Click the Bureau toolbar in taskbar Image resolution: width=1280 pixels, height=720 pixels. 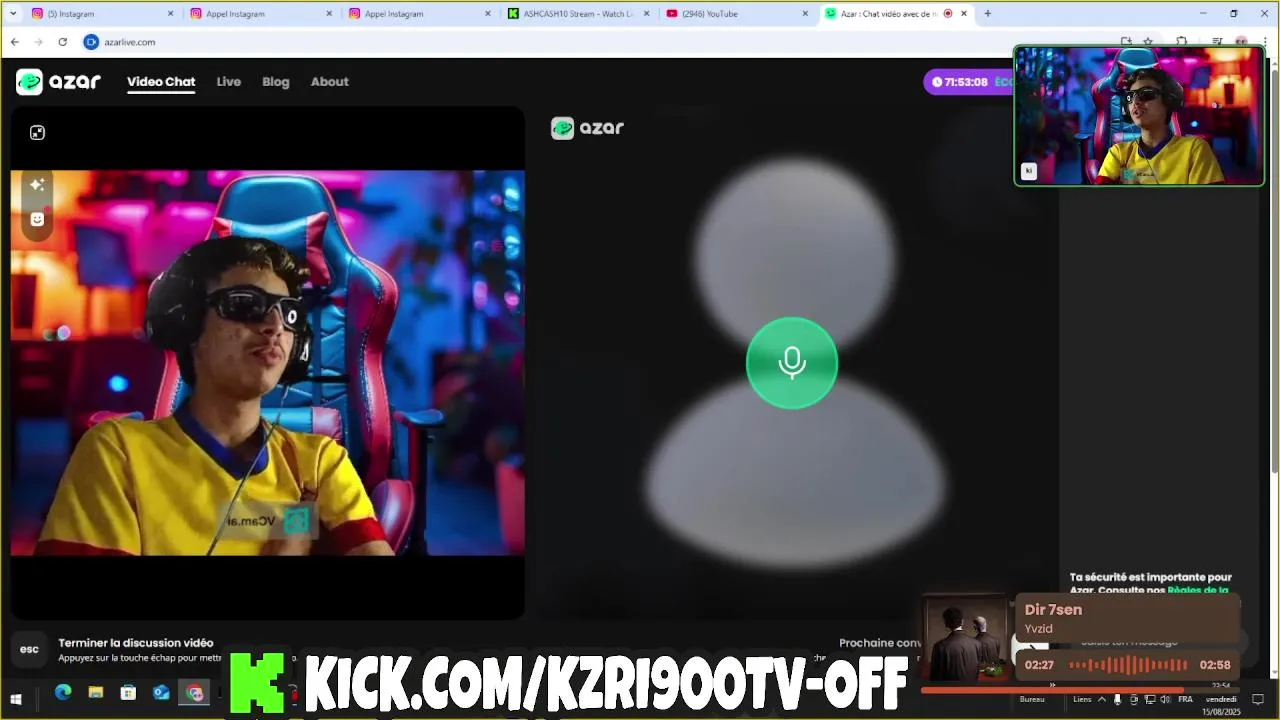click(1032, 699)
